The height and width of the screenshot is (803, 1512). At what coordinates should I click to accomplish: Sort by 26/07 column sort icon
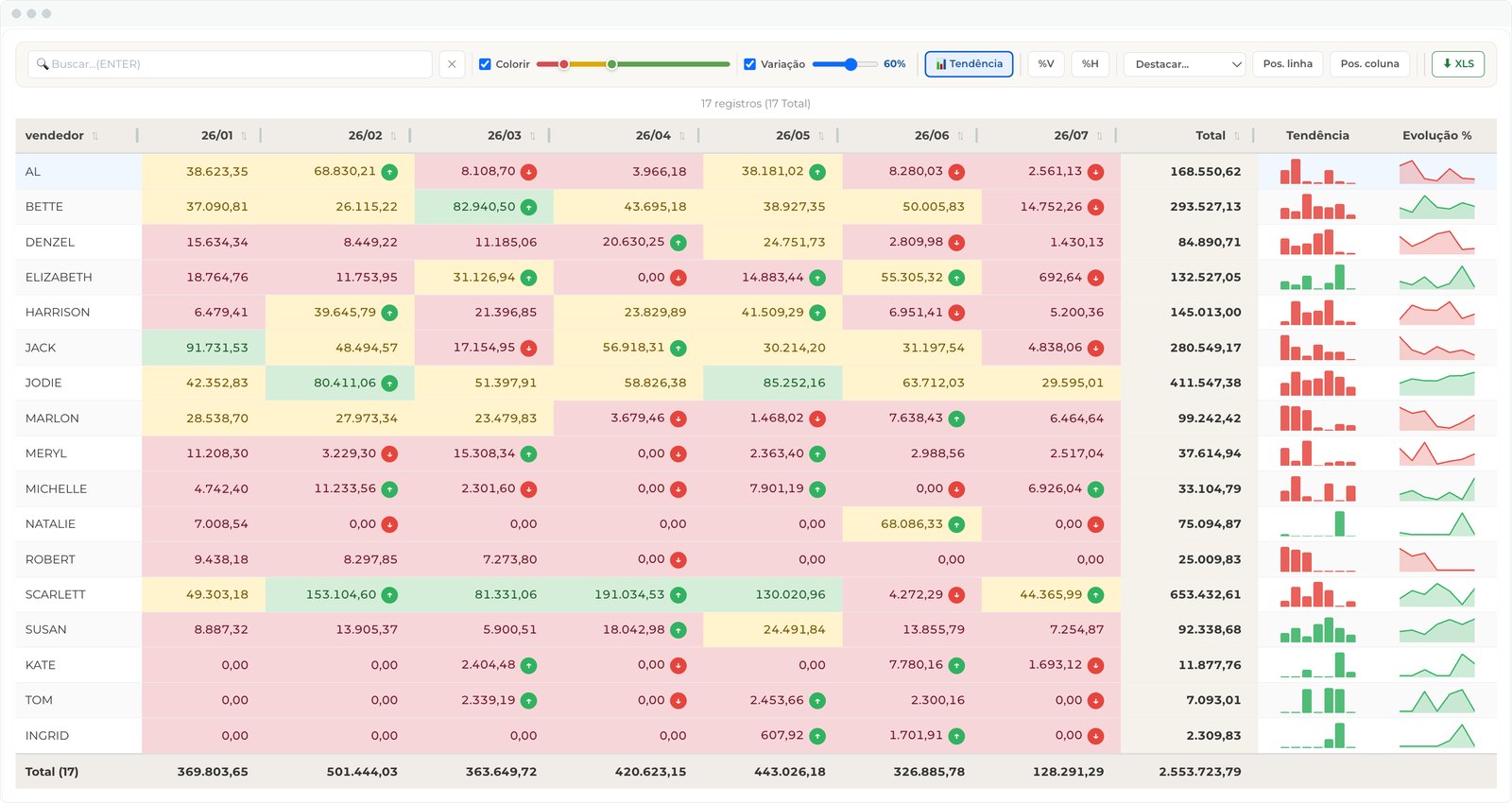tap(1099, 136)
